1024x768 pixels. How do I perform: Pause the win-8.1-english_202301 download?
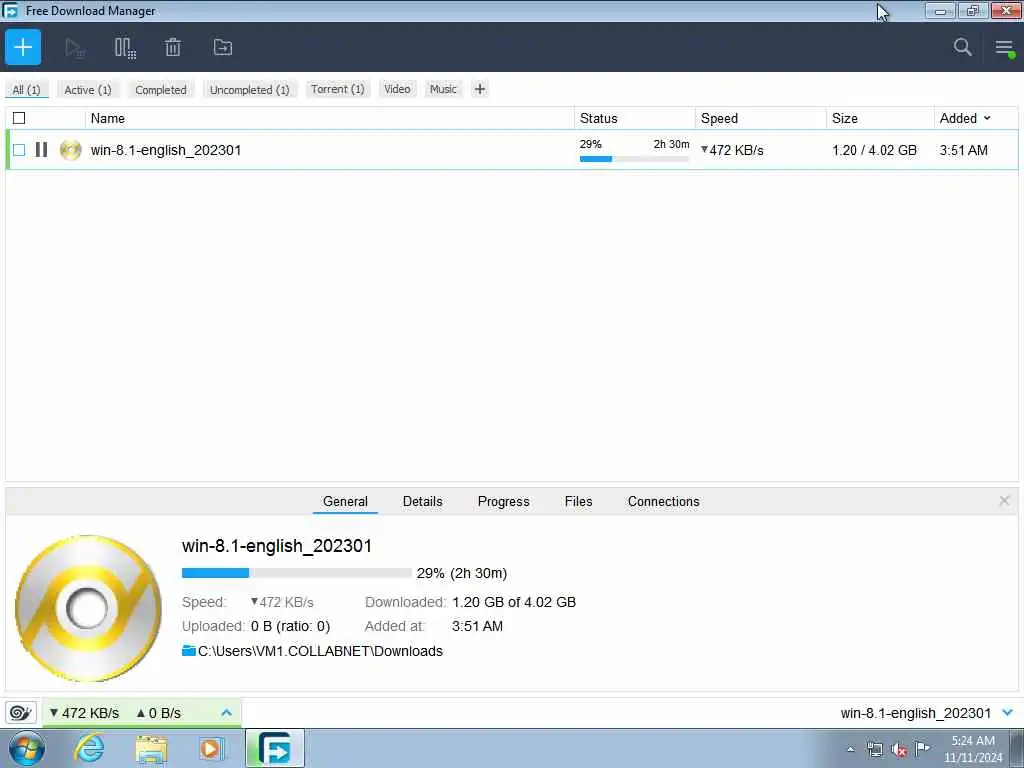pyautogui.click(x=41, y=150)
